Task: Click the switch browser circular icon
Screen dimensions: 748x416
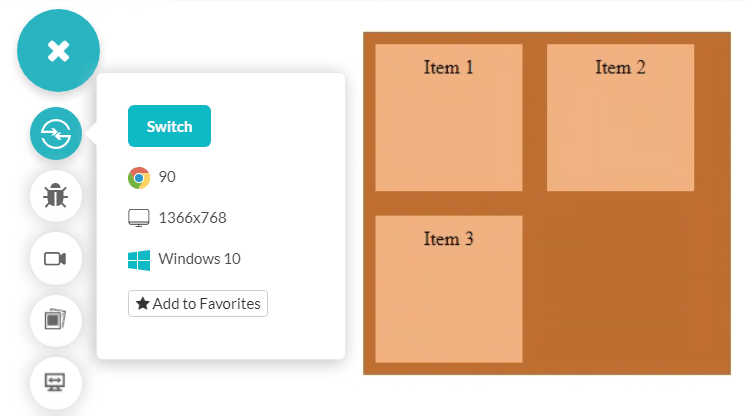Action: coord(56,133)
